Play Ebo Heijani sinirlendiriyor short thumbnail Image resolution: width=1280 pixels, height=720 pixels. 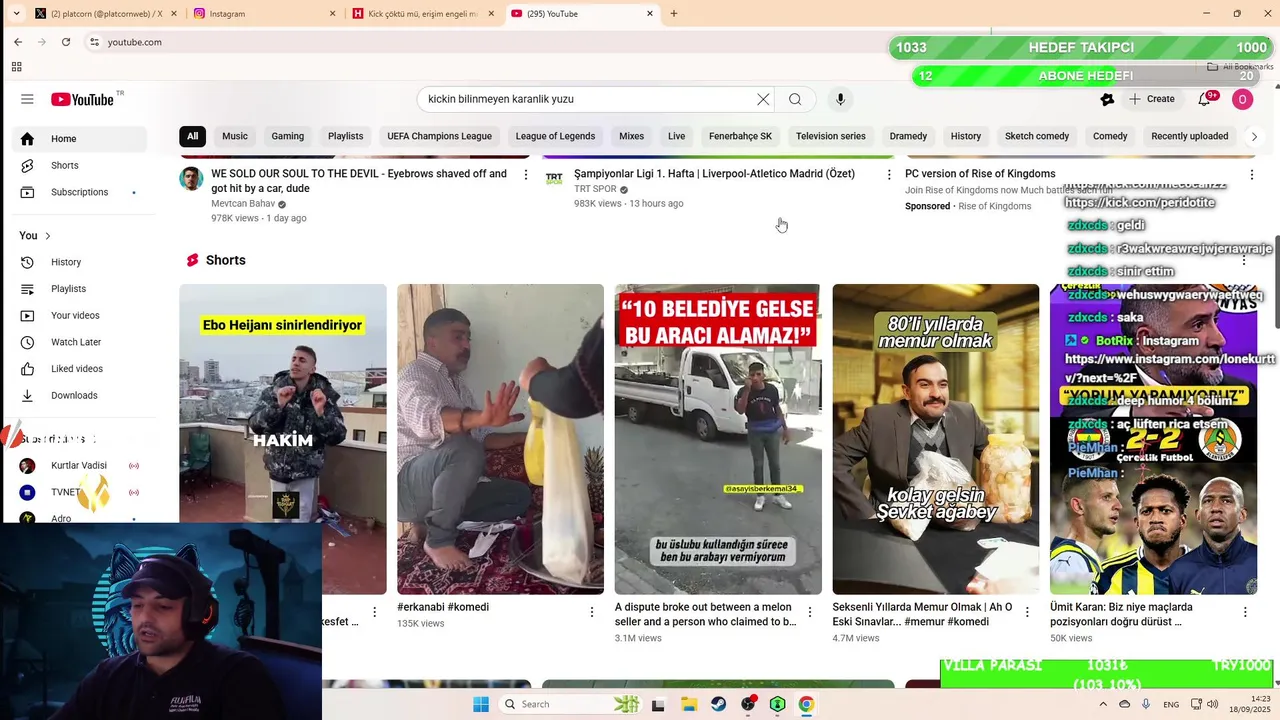coord(283,439)
